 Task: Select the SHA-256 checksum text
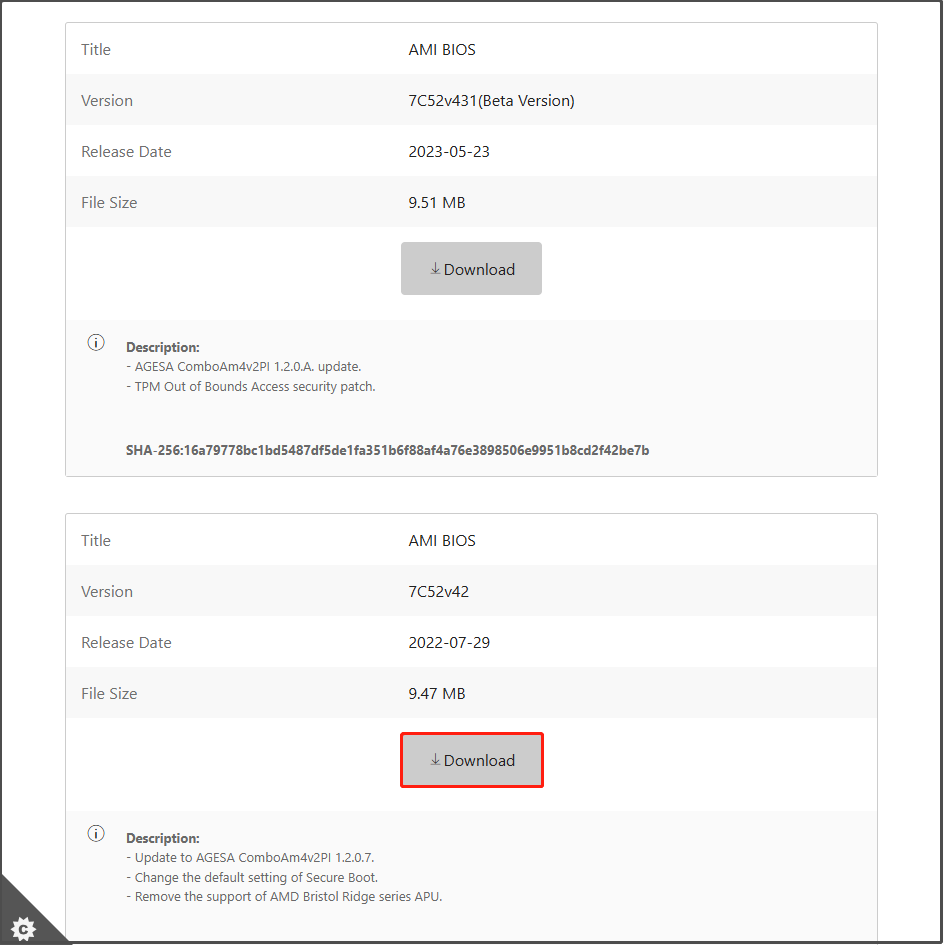click(x=388, y=450)
